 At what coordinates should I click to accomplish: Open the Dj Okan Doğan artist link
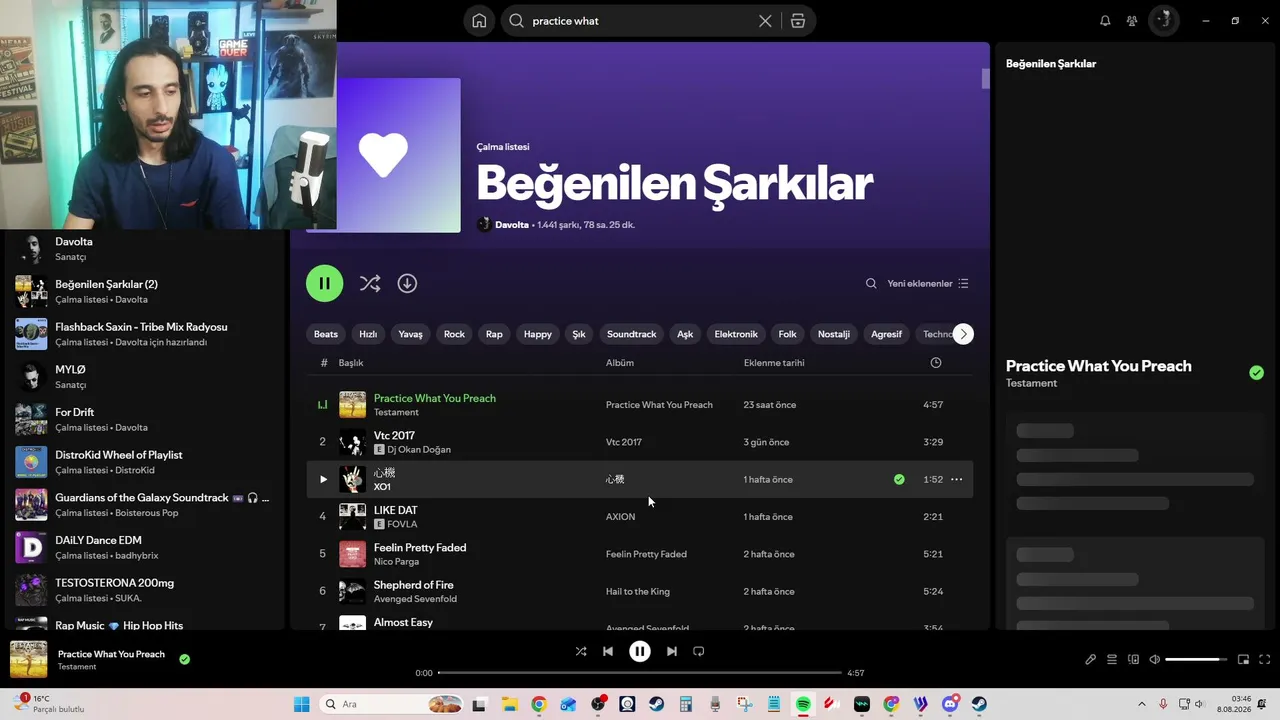(419, 450)
